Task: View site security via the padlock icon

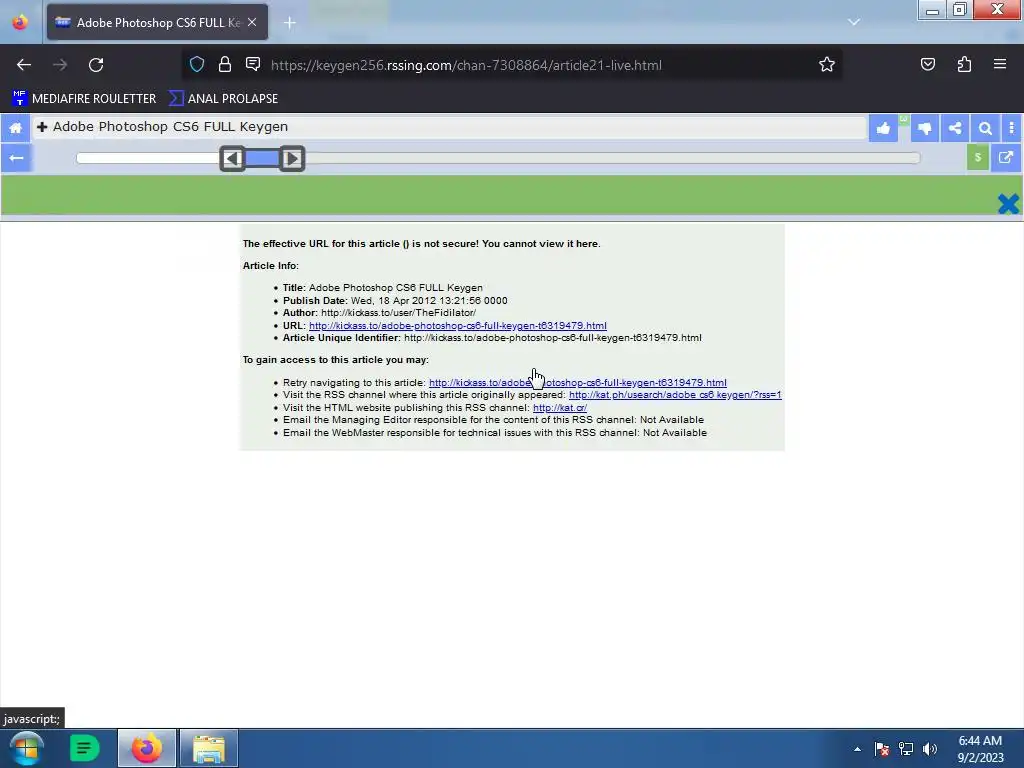Action: 225,64
